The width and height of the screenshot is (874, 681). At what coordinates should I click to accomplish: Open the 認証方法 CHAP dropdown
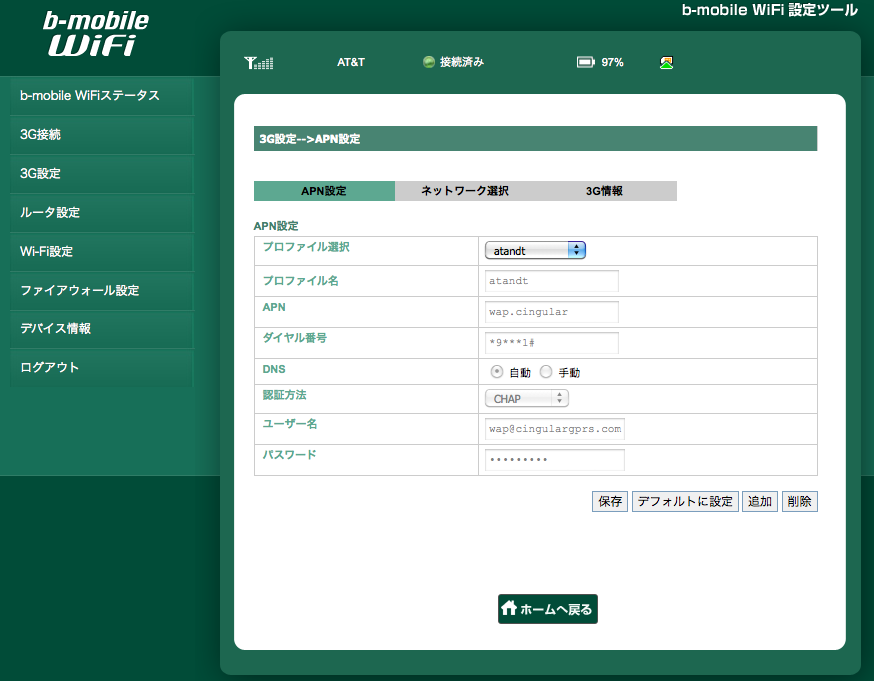pos(527,398)
